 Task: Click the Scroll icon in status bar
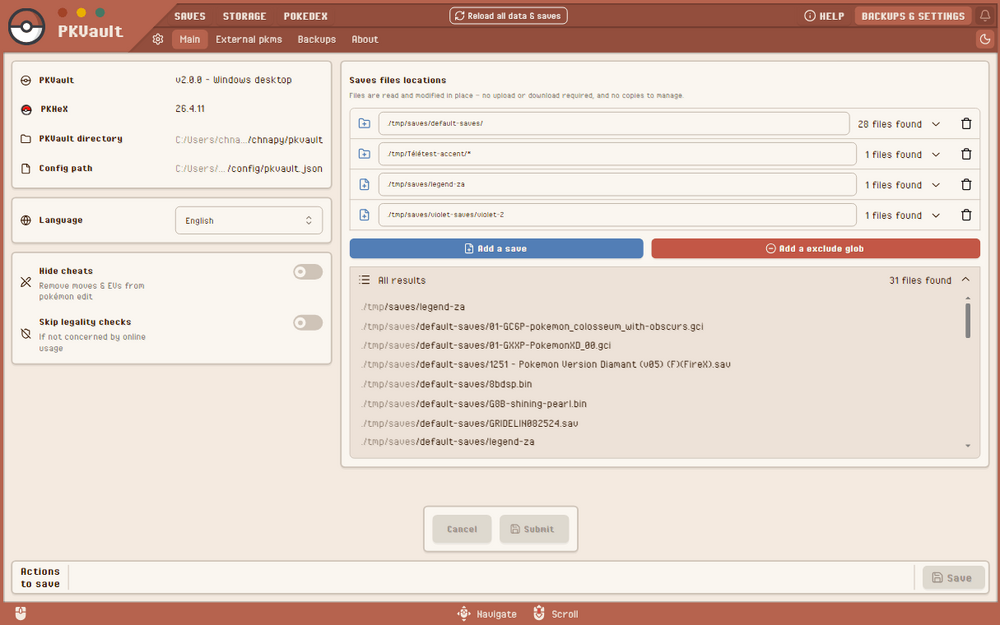click(x=539, y=614)
